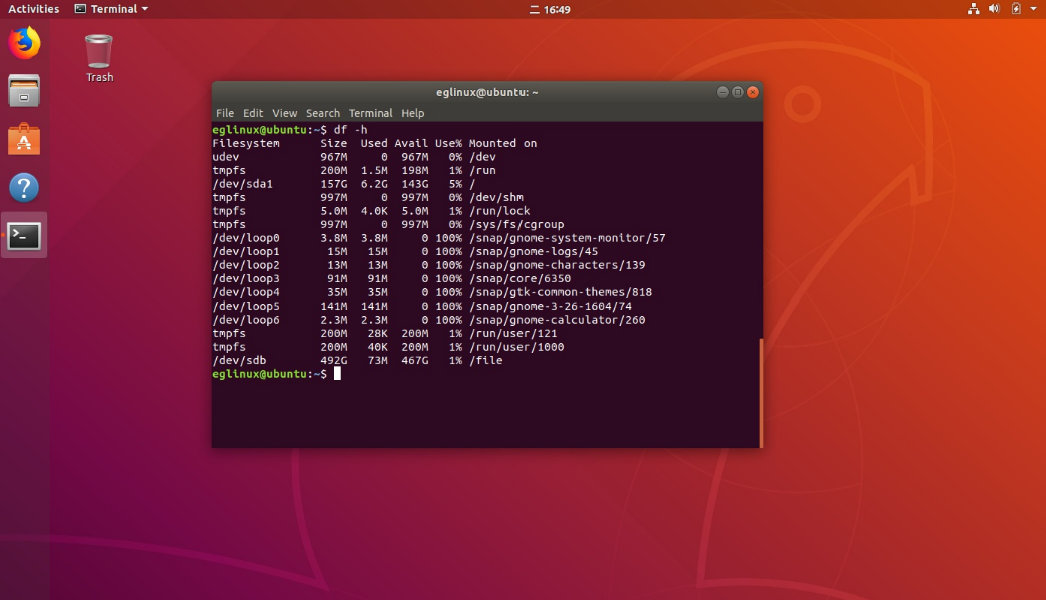This screenshot has width=1046, height=602.
Task: Open the View menu in Terminal
Action: (285, 113)
